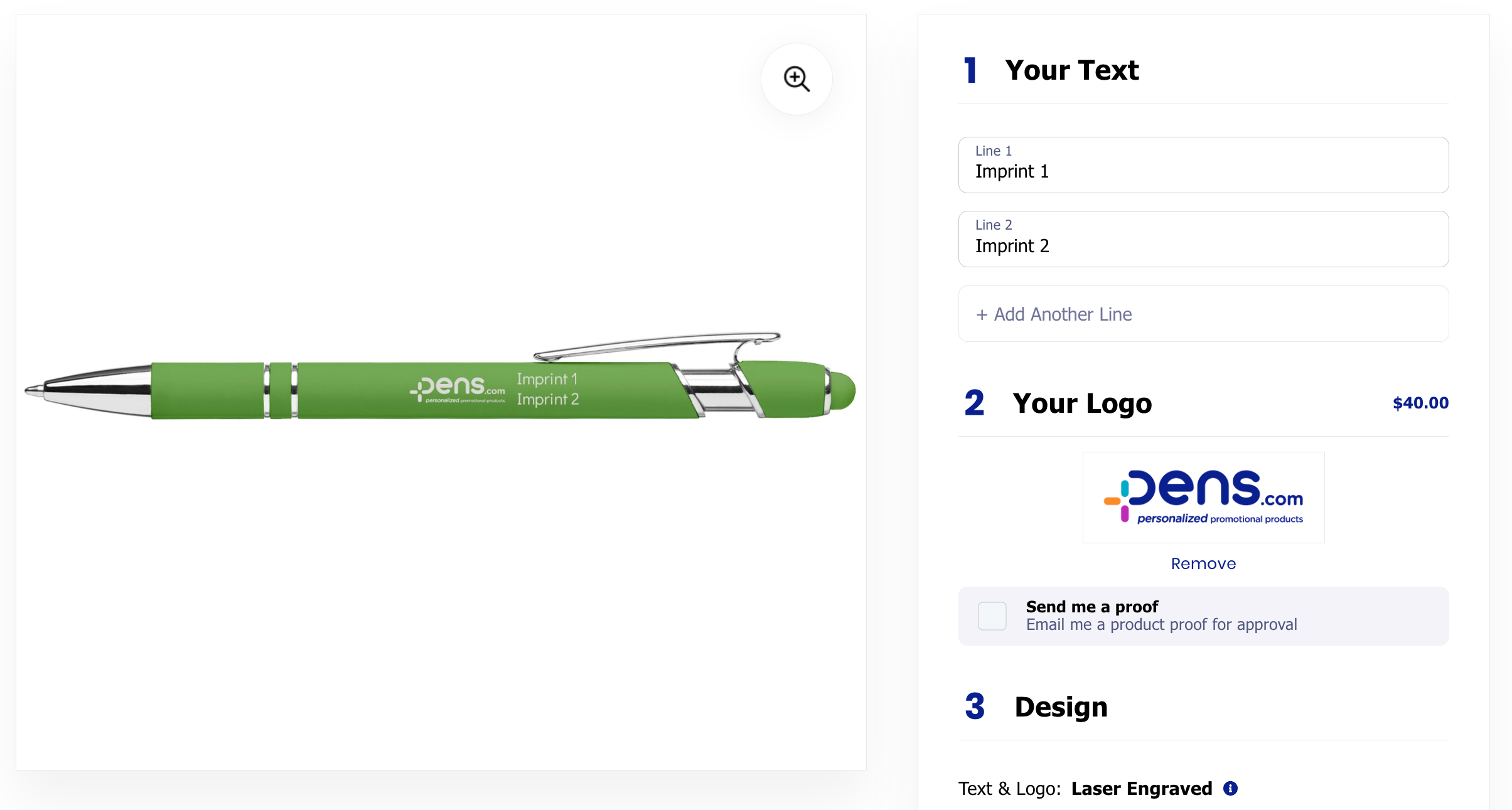Click the green stylus tip of the pen
Viewport: 1512px width, 810px height.
coord(843,390)
